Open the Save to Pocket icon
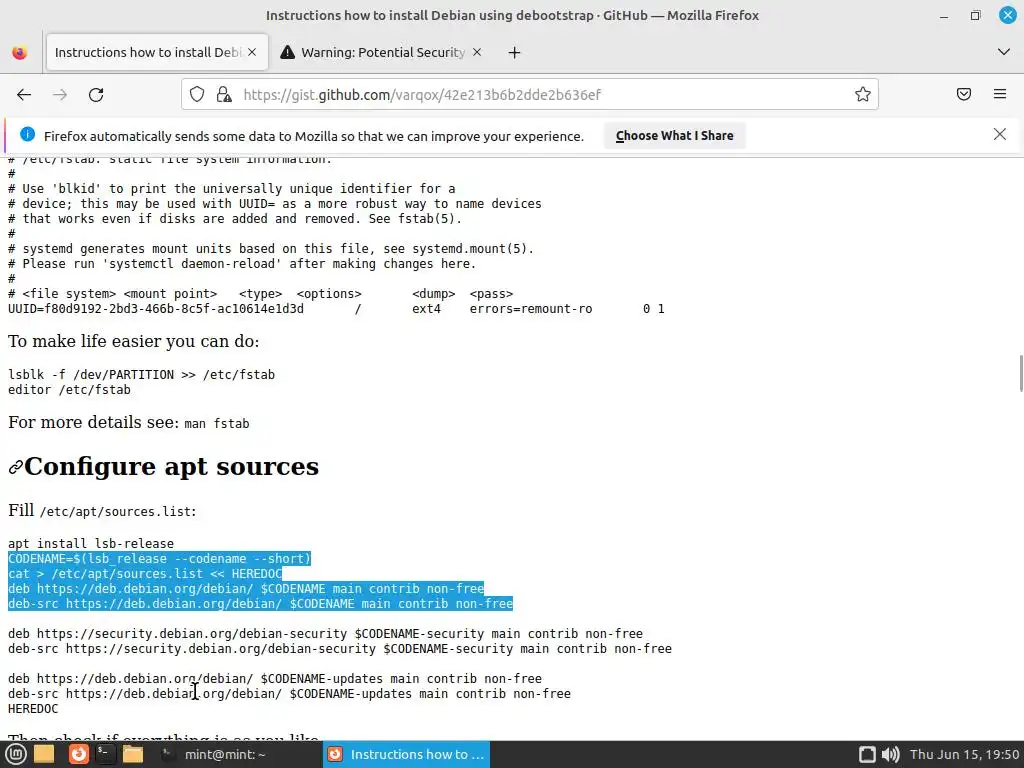 click(963, 95)
